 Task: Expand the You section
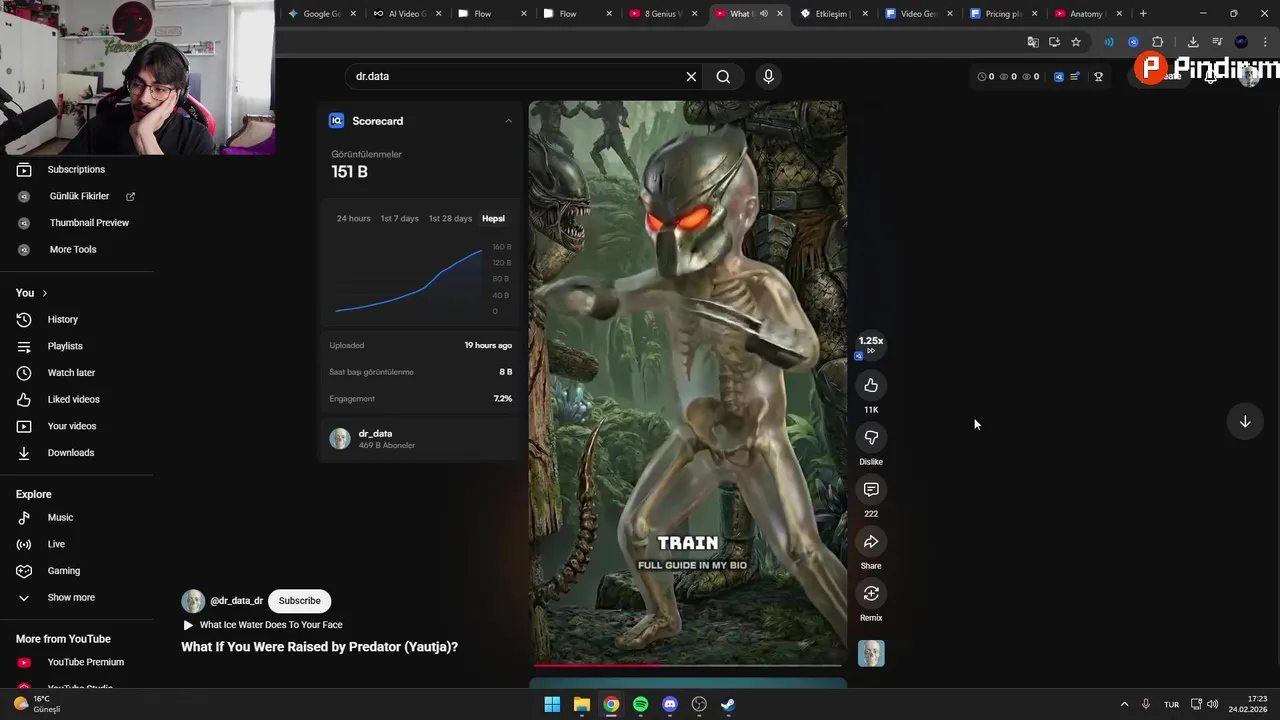pyautogui.click(x=32, y=293)
